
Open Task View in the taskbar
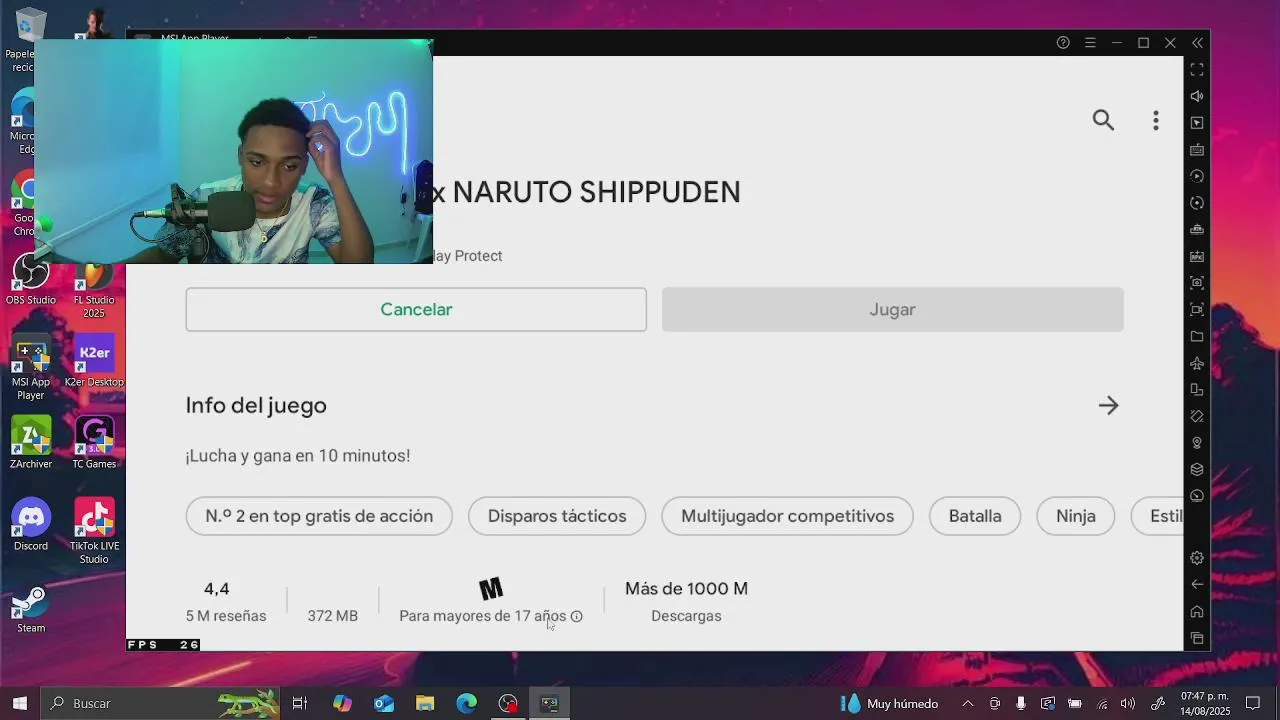(299, 703)
